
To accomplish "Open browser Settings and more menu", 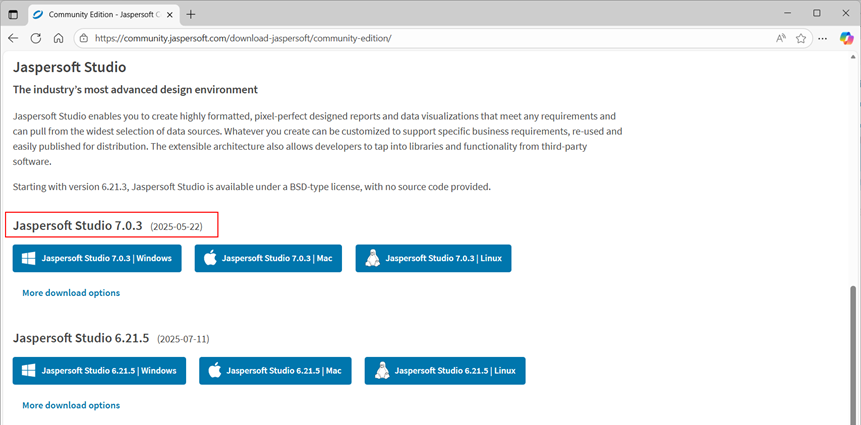I will pyautogui.click(x=822, y=38).
